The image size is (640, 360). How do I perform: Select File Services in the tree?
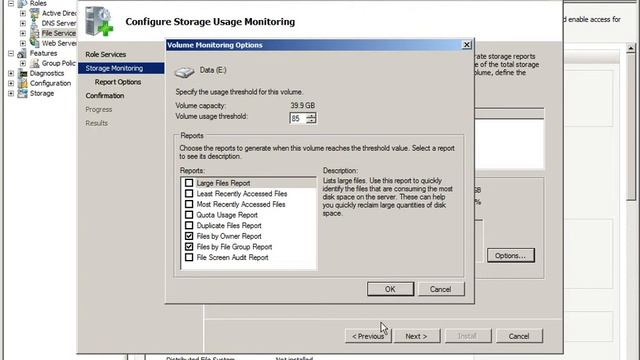point(59,33)
